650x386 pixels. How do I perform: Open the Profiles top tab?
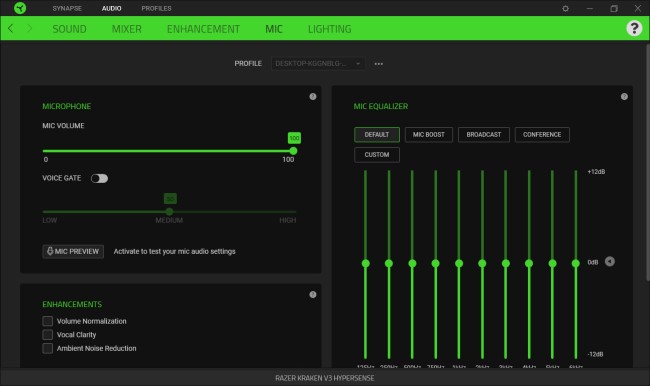[x=156, y=8]
